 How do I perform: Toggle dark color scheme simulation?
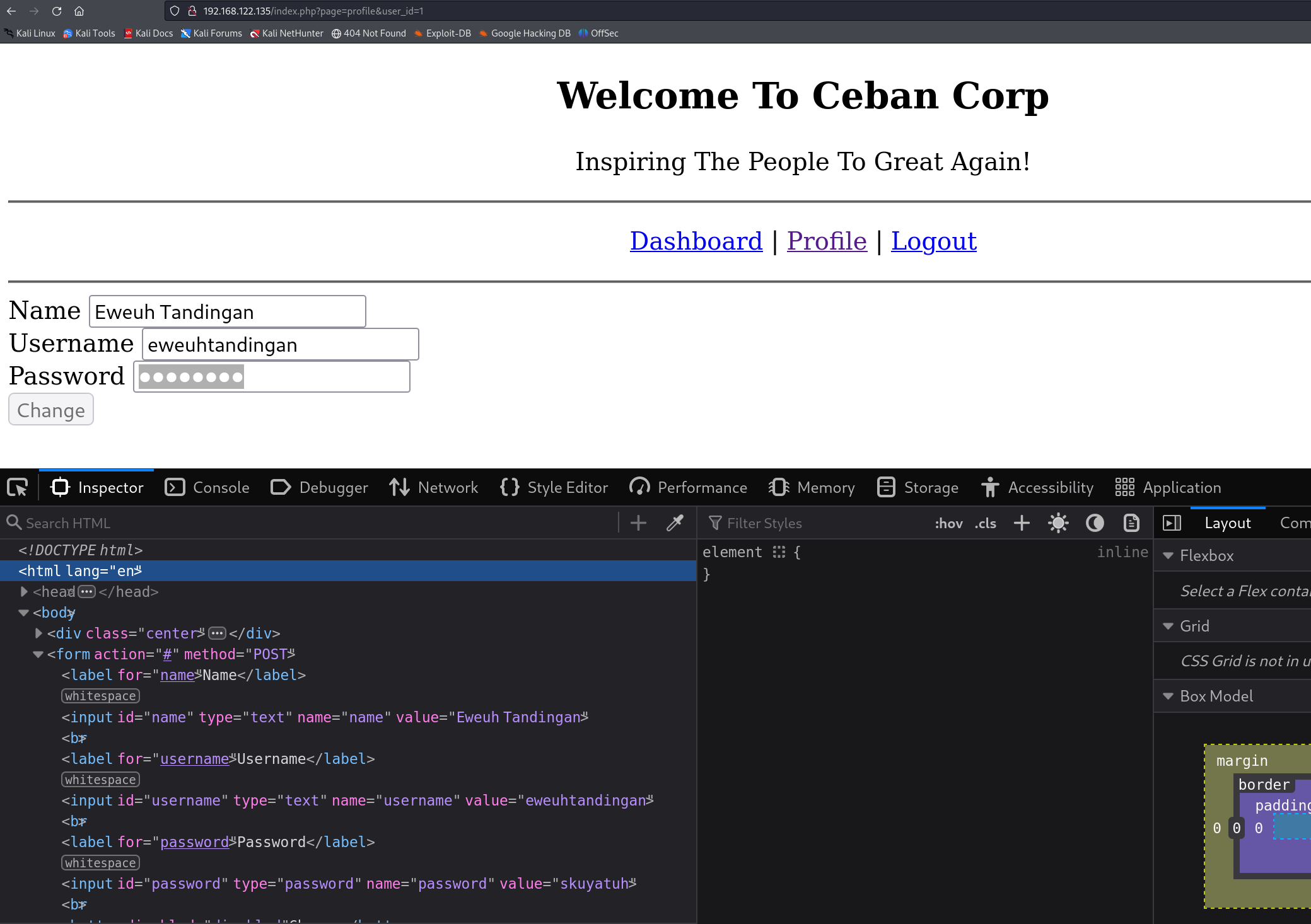point(1095,523)
